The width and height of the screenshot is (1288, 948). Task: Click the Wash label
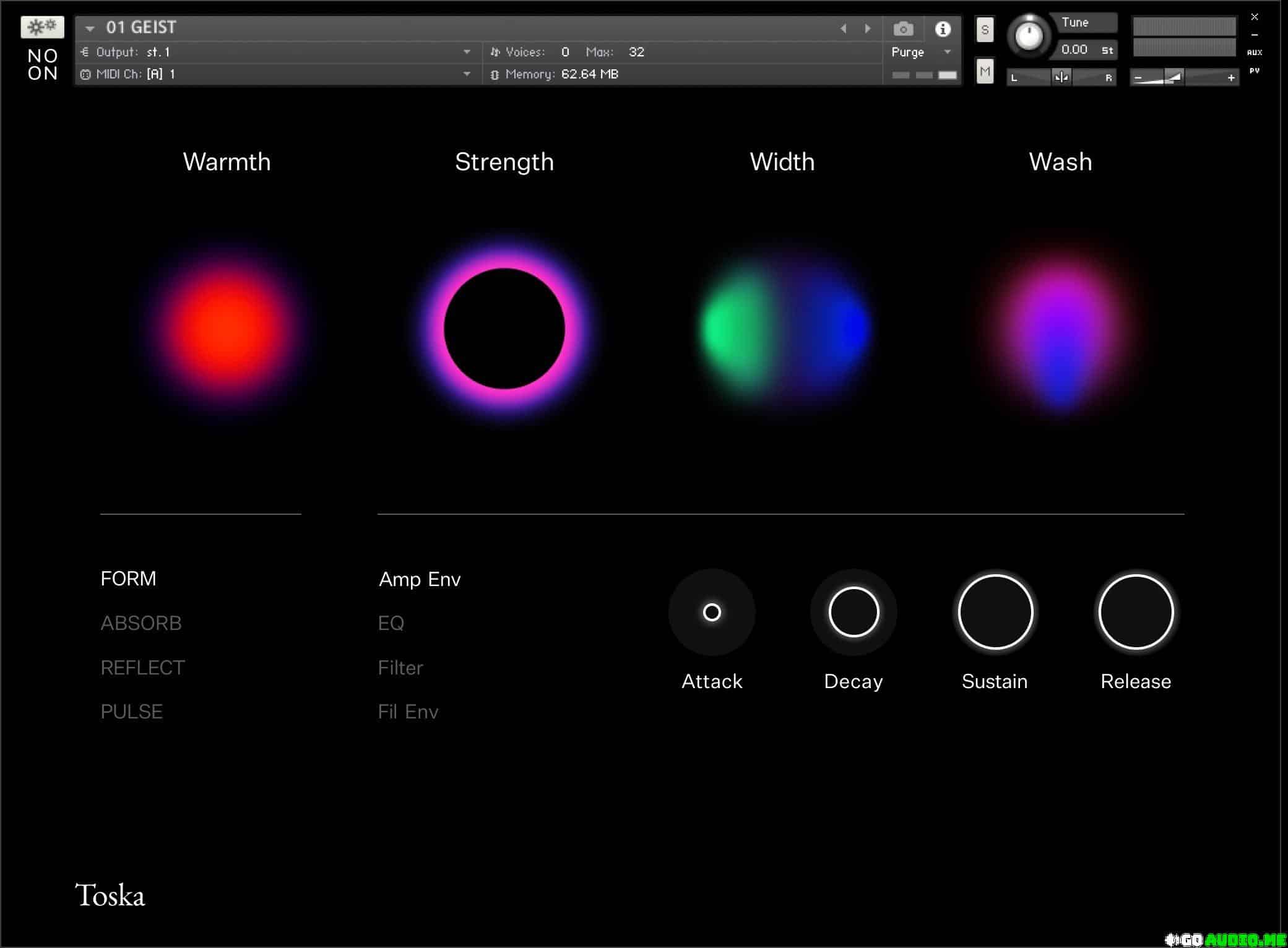1060,162
